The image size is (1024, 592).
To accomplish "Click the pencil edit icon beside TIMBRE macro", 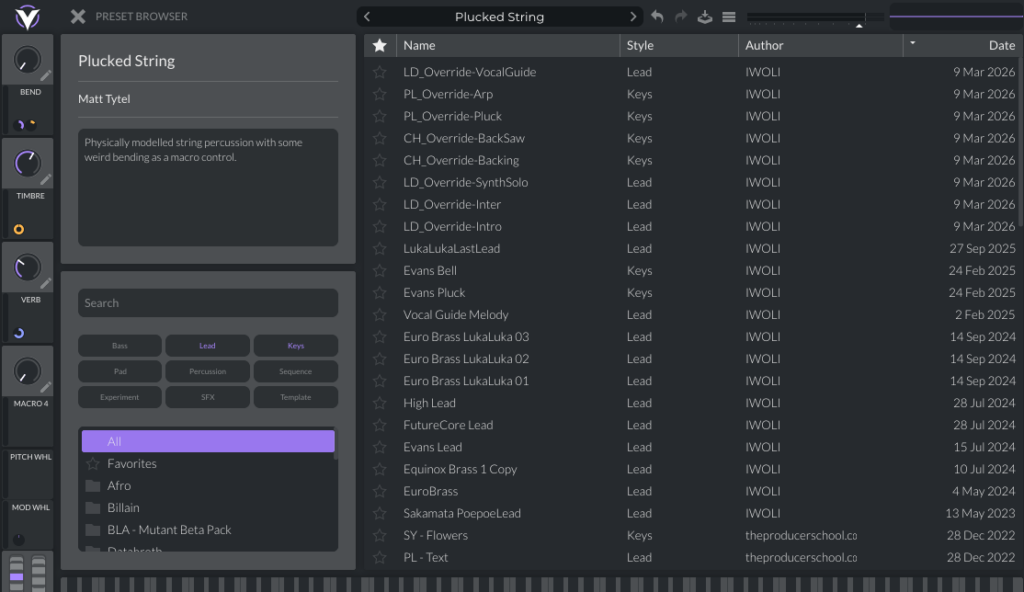I will coord(46,179).
